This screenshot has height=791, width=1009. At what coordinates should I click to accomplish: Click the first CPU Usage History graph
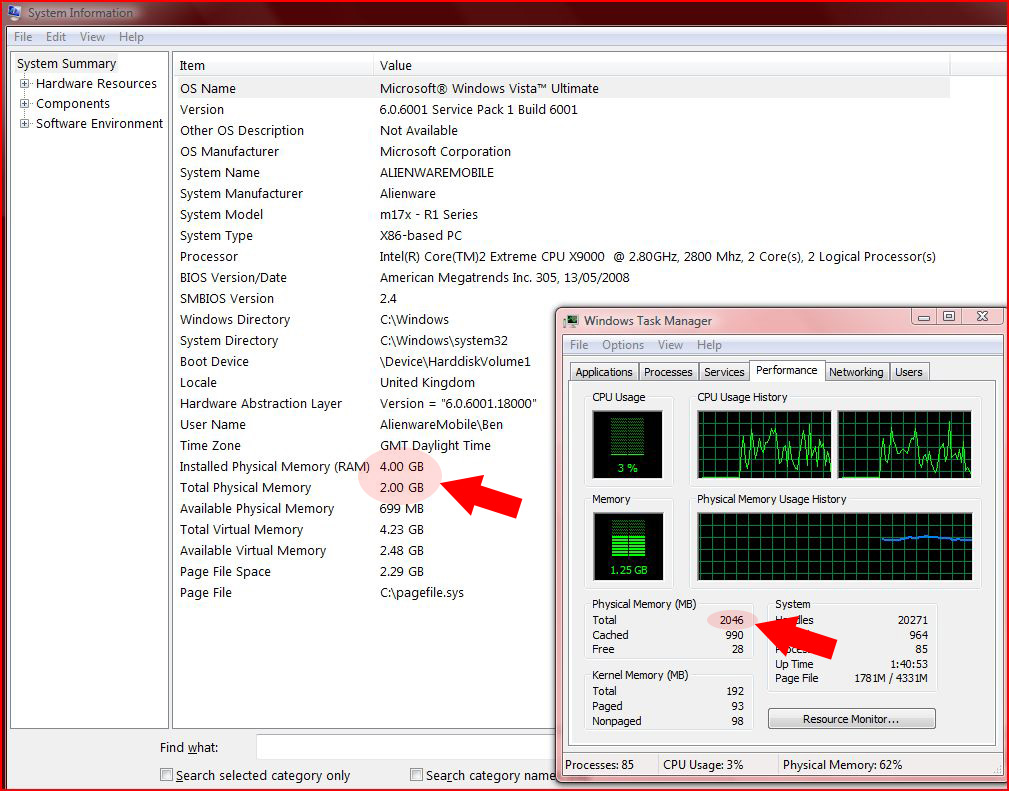tap(764, 445)
